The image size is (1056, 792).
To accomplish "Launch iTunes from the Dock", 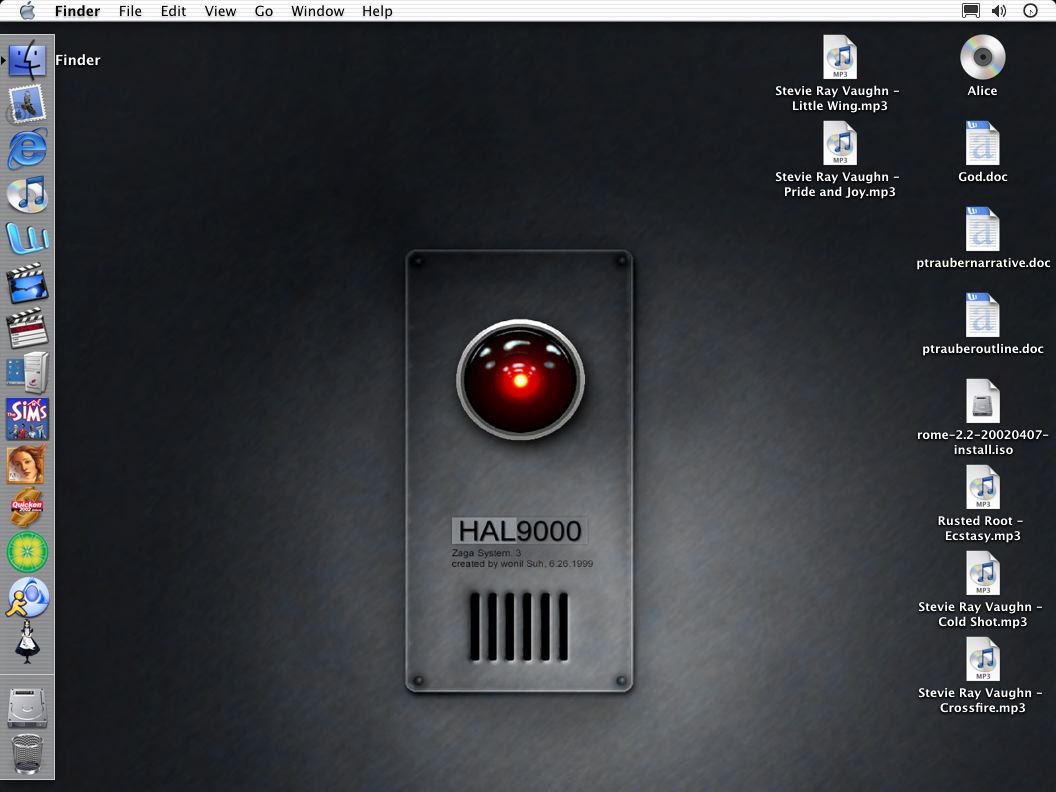I will click(x=27, y=194).
